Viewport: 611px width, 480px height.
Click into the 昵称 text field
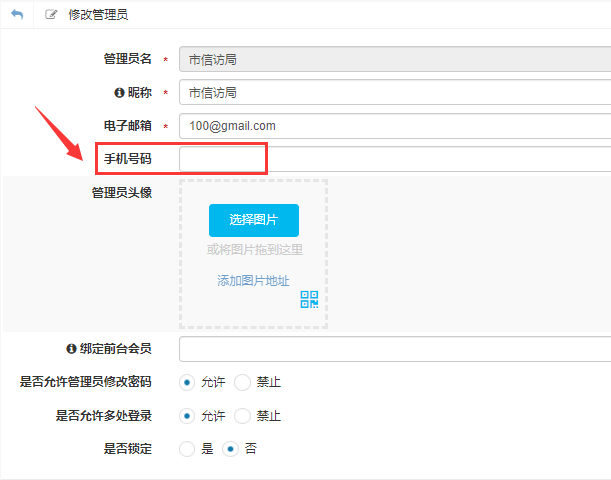point(394,93)
